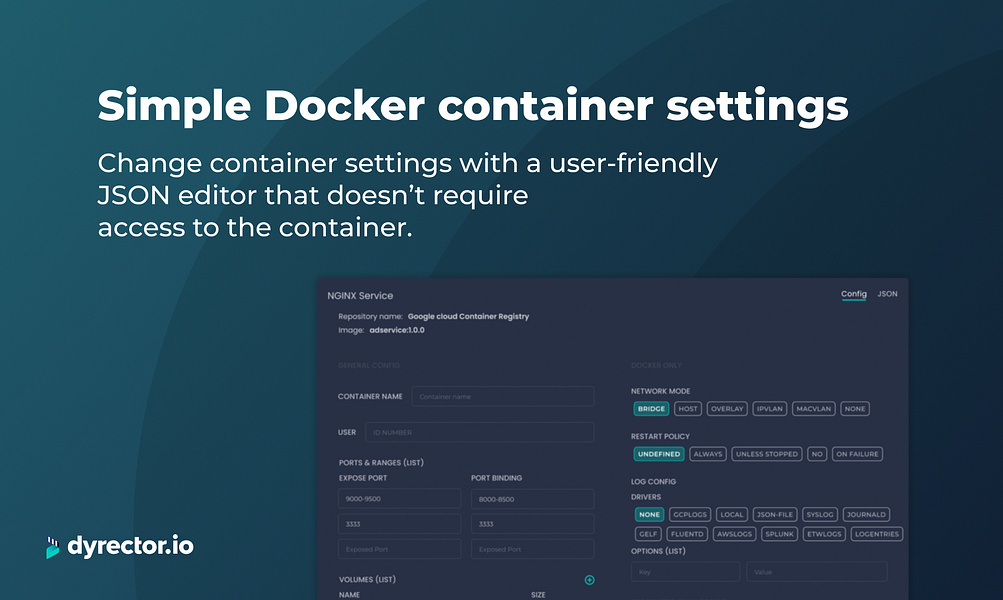Click the log options Key field
The height and width of the screenshot is (600, 1003).
[x=685, y=572]
